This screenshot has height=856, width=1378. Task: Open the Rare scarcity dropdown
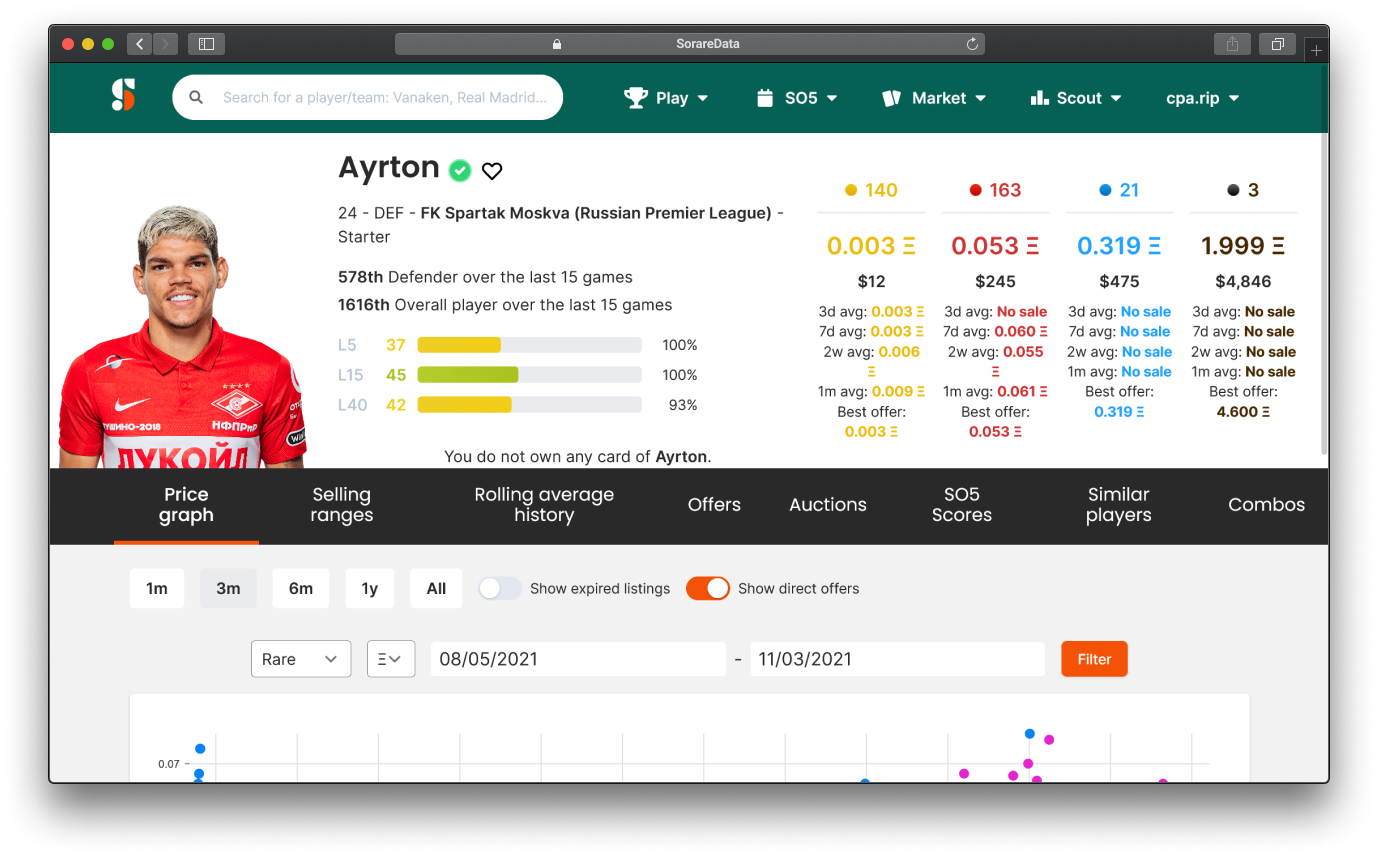[301, 659]
